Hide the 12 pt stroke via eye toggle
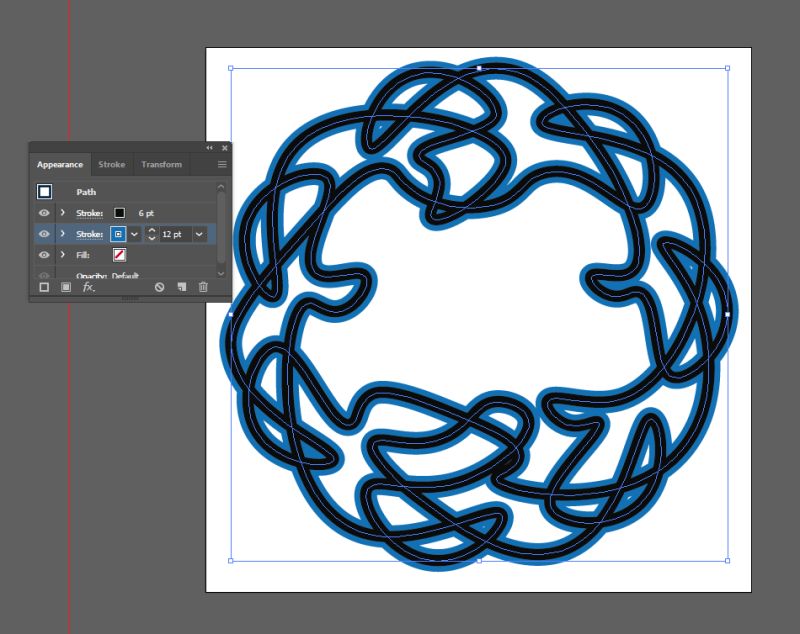This screenshot has height=634, width=800. click(x=45, y=233)
